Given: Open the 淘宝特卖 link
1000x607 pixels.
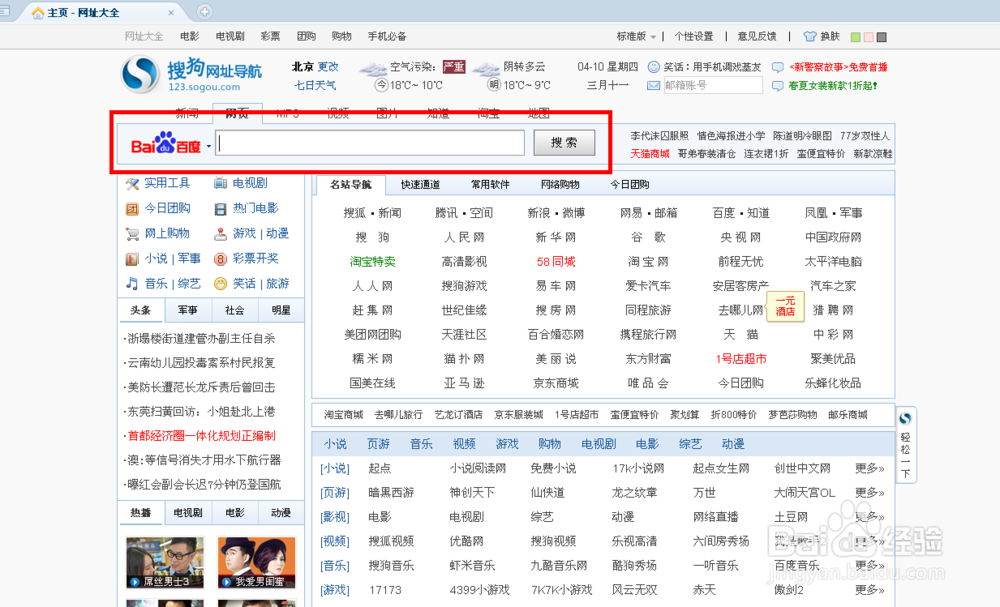Looking at the screenshot, I should pyautogui.click(x=372, y=261).
